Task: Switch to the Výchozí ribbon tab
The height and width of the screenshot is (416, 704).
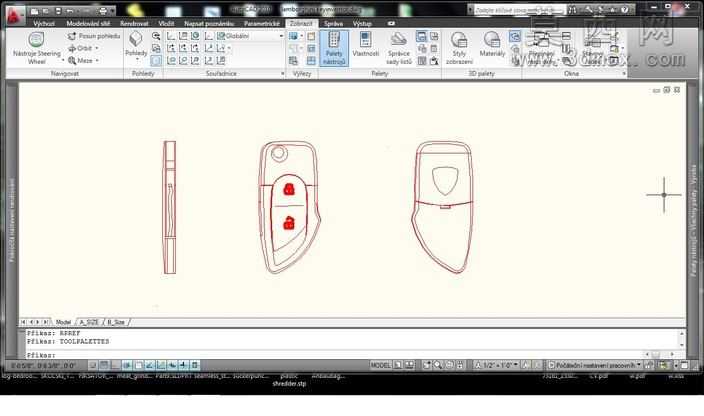Action: pos(44,23)
